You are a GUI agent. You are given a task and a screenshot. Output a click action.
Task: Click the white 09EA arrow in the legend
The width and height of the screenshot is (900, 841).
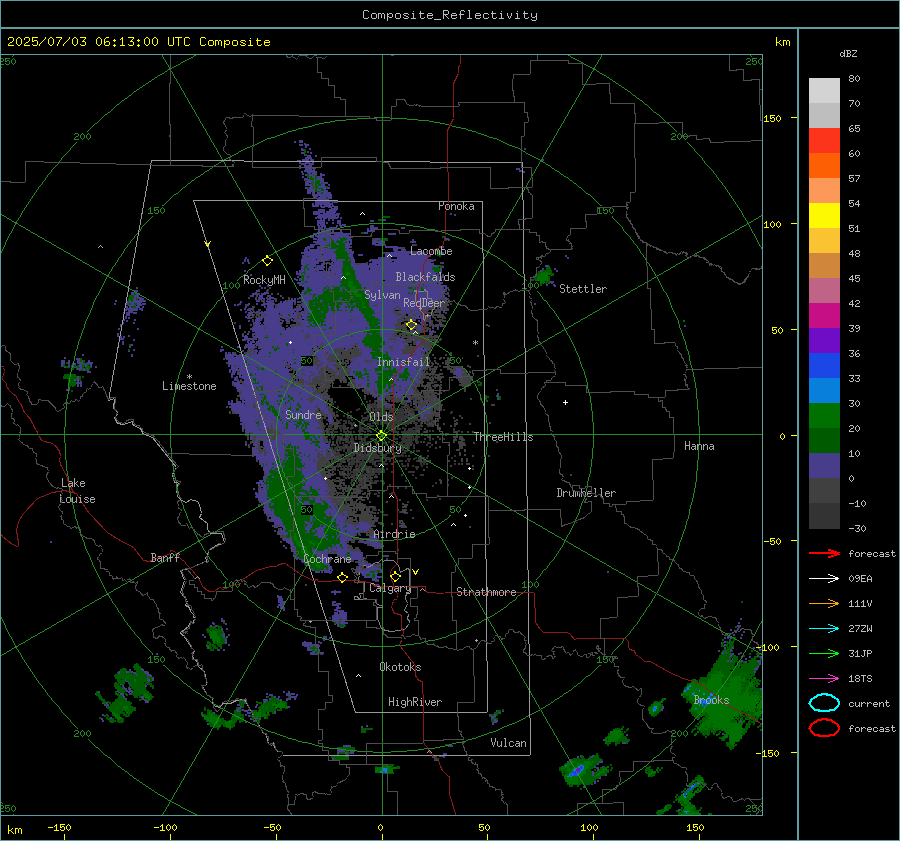[x=824, y=578]
